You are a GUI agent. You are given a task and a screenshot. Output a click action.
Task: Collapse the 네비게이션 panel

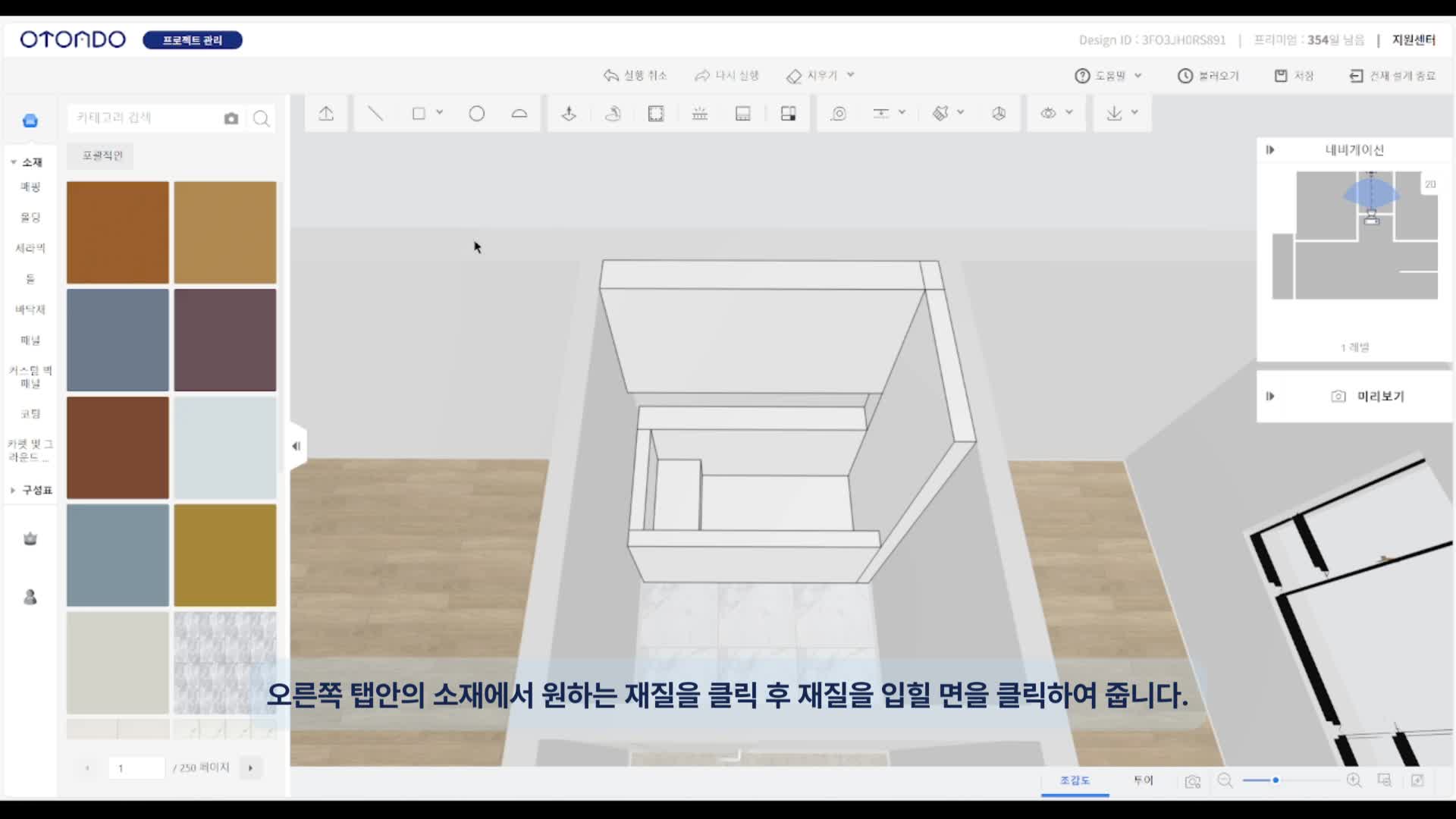pos(1270,150)
